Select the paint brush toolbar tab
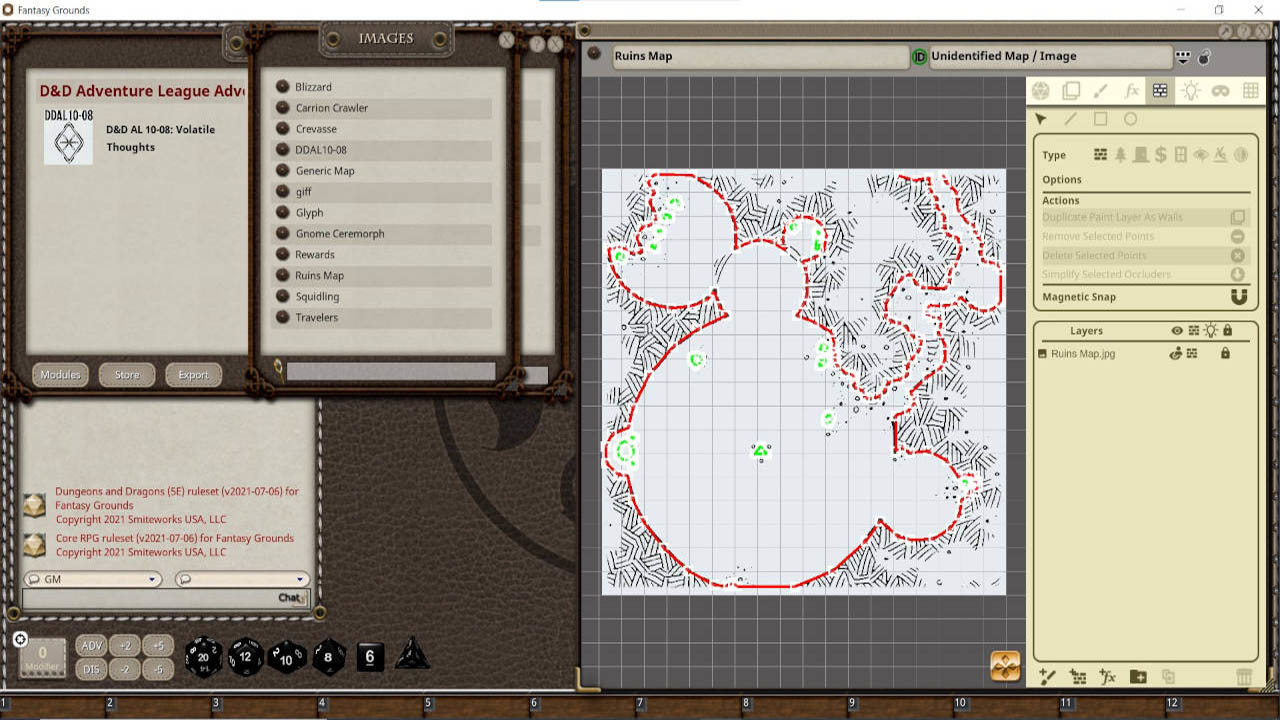 point(1101,91)
